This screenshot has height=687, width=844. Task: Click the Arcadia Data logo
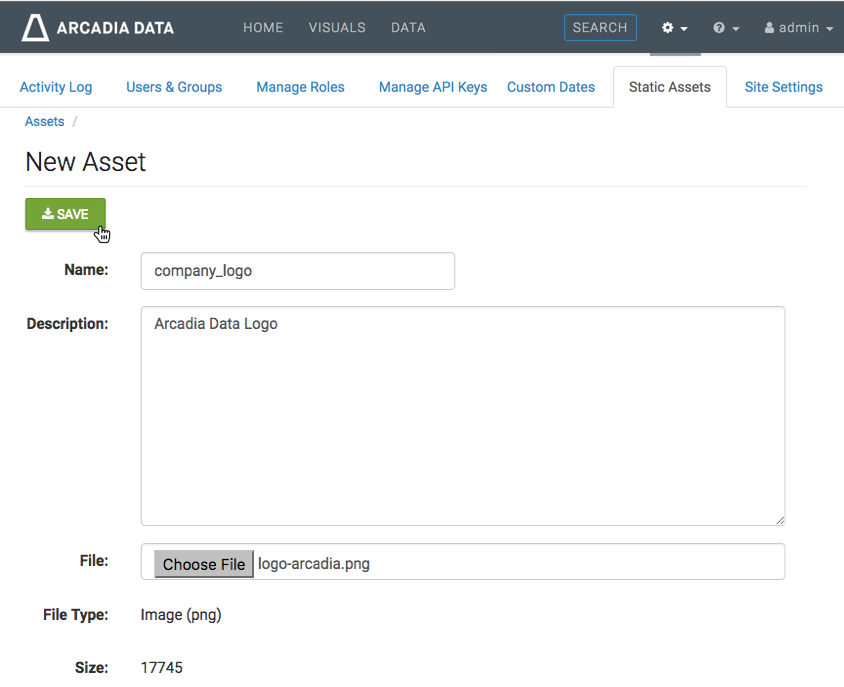tap(98, 27)
